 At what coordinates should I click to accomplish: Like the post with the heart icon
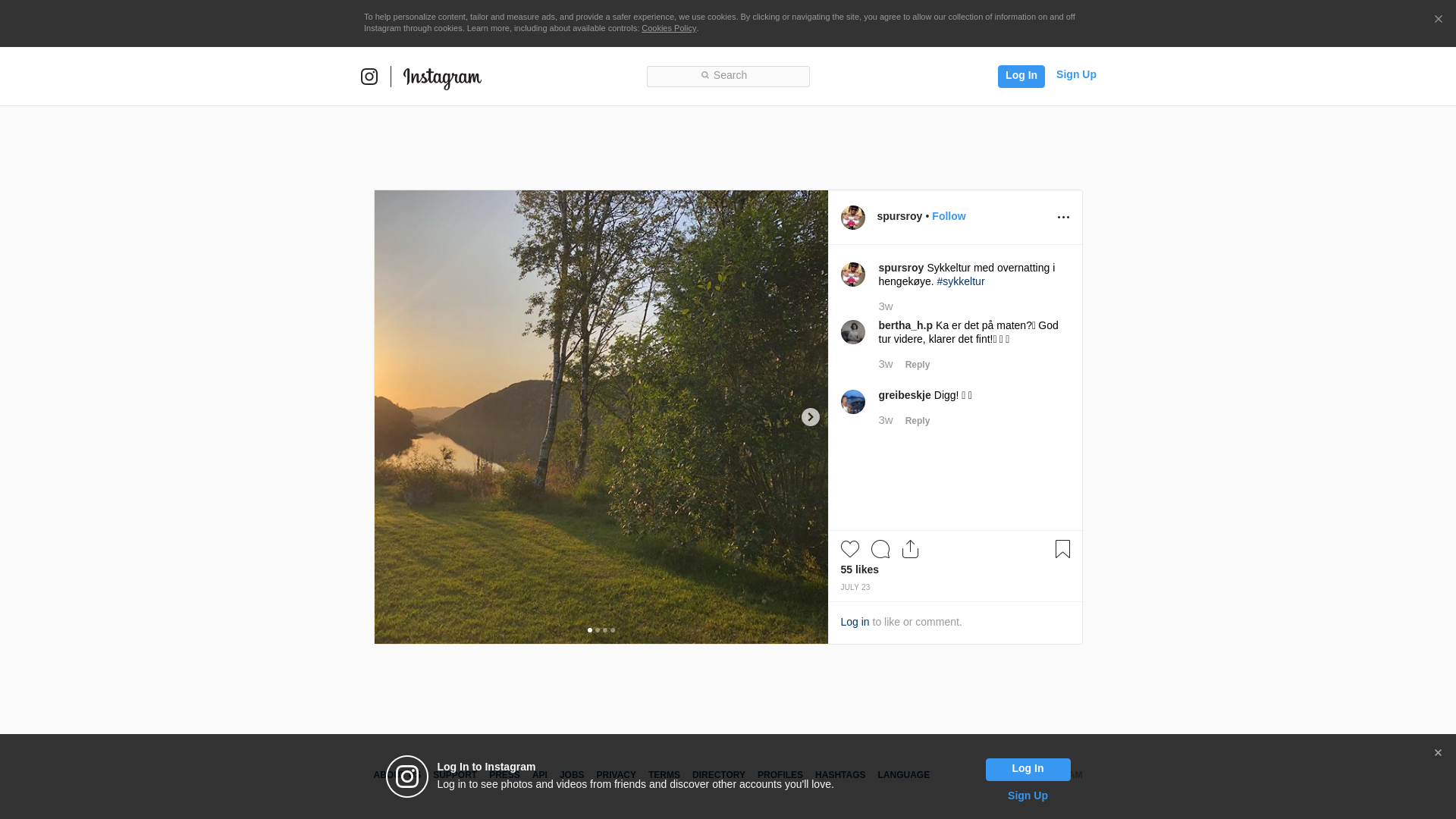pyautogui.click(x=850, y=549)
